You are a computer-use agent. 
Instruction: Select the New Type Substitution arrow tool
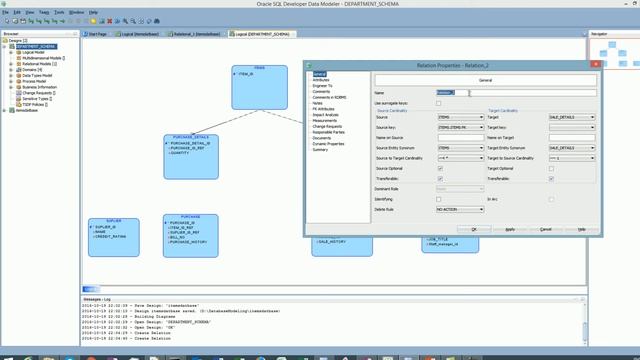click(x=62, y=21)
